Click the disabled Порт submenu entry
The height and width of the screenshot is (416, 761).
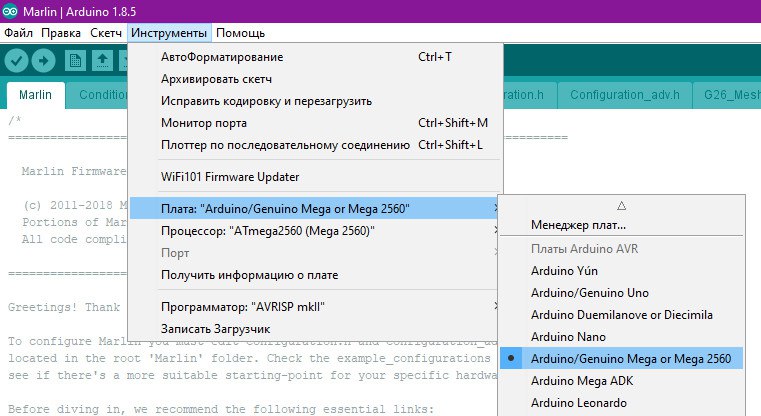tap(314, 253)
